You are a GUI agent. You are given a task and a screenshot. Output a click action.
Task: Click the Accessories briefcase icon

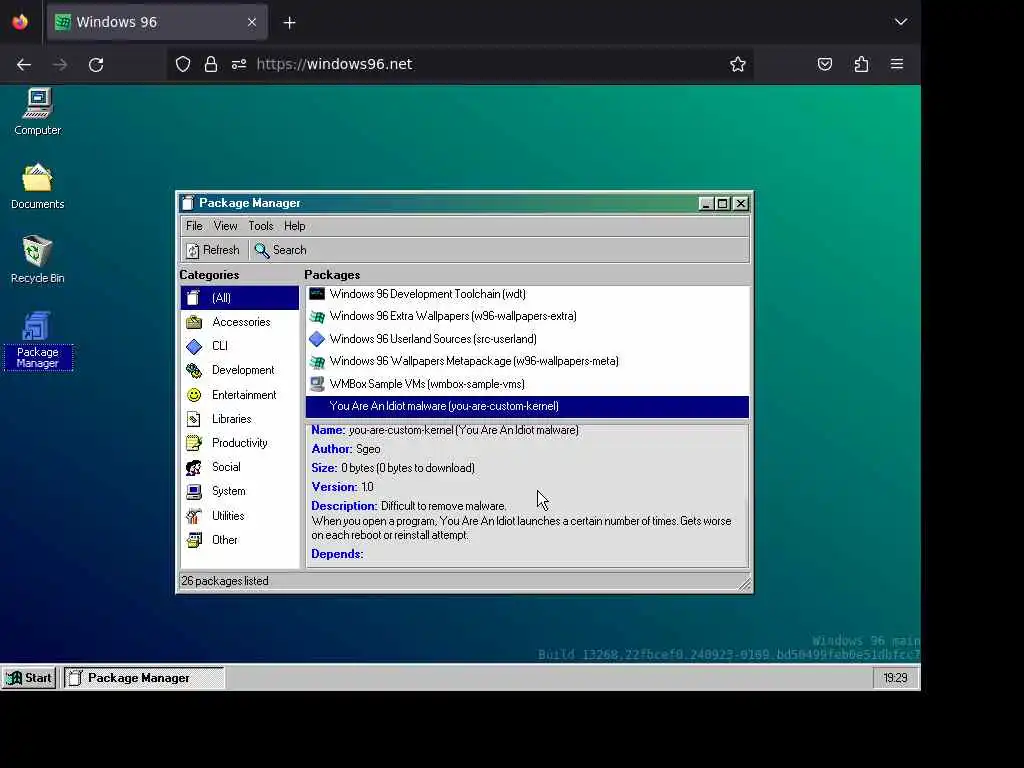[x=194, y=322]
